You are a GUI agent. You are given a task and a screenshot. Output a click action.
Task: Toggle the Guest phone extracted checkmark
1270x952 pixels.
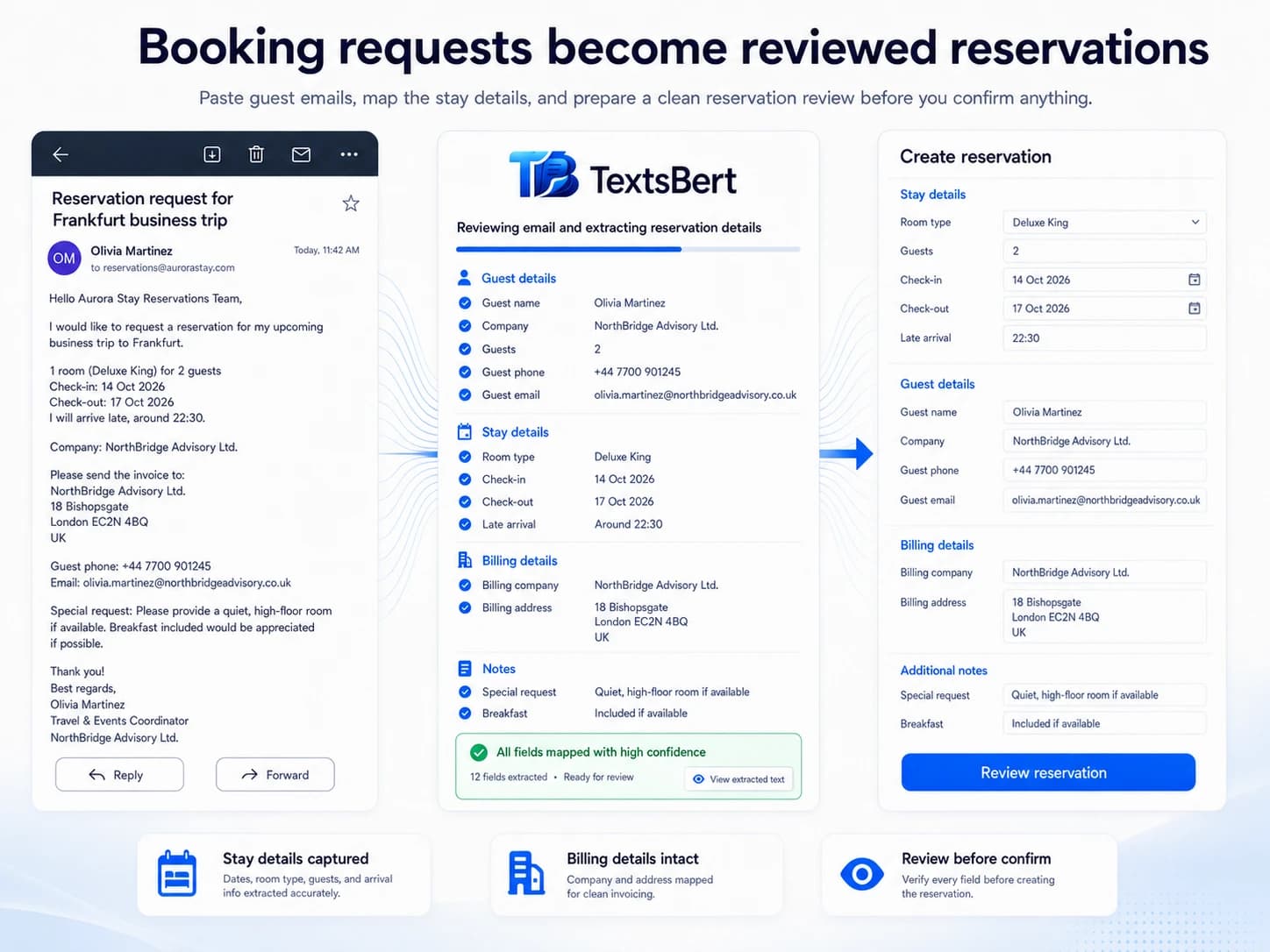pyautogui.click(x=465, y=372)
